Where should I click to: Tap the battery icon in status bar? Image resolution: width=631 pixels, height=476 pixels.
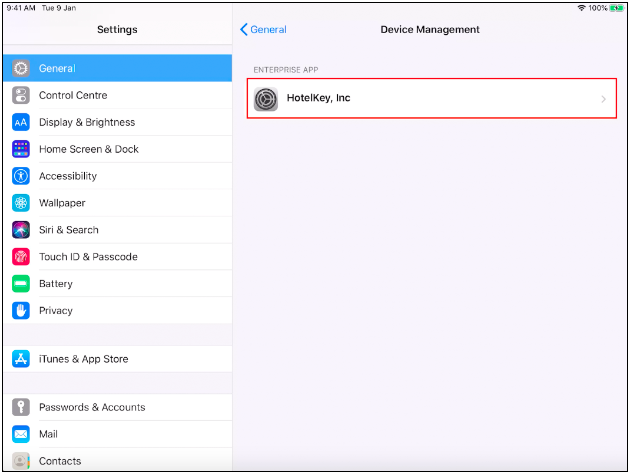[x=616, y=8]
